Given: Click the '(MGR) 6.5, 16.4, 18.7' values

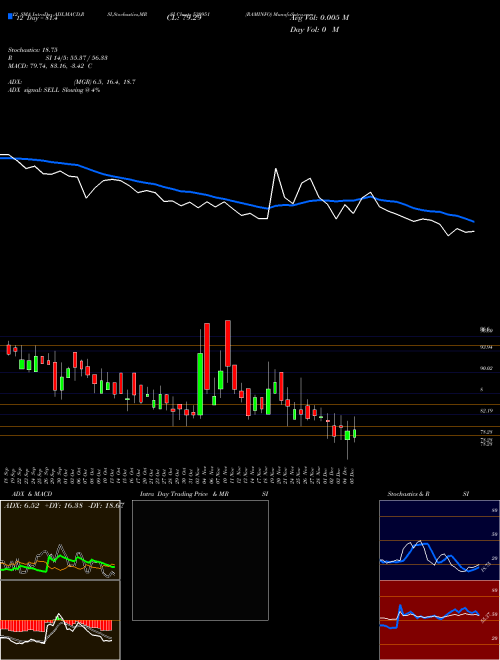Looking at the screenshot, I should [104, 82].
